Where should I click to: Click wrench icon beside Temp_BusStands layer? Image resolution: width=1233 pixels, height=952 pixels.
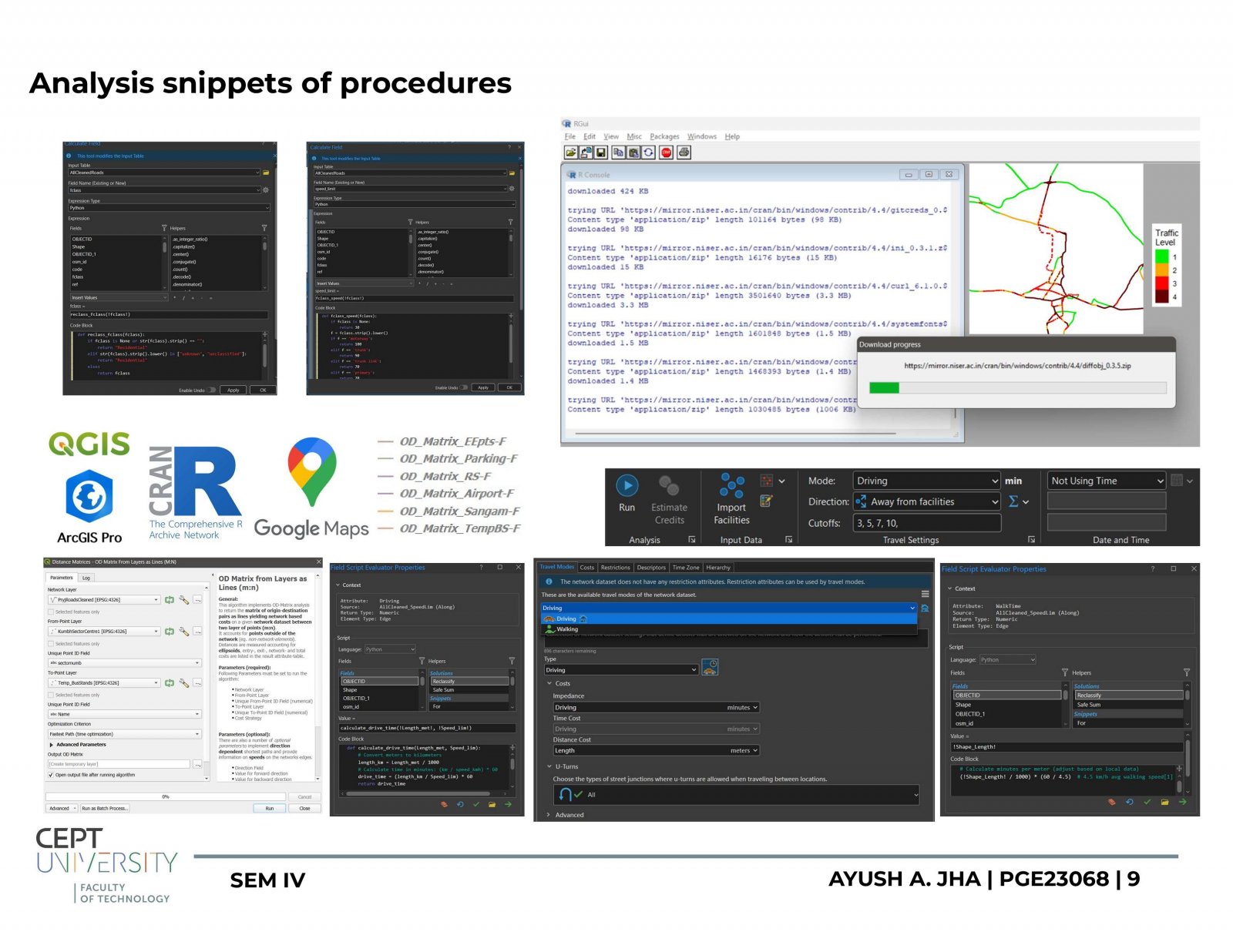coord(183,682)
